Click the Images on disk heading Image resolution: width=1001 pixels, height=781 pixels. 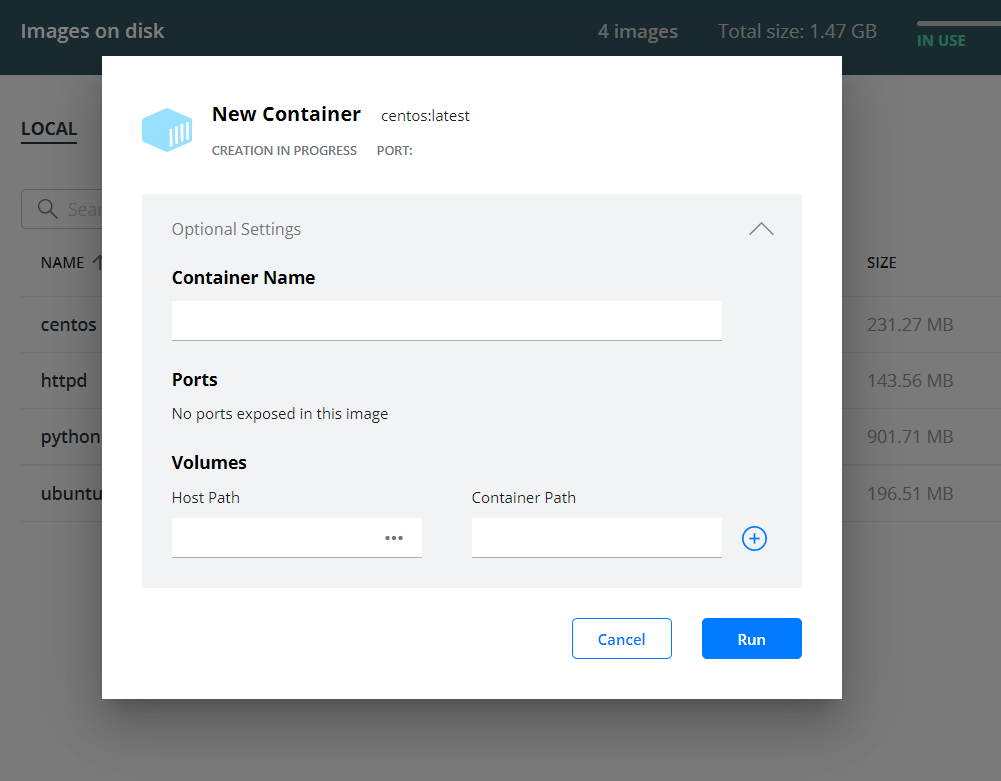click(93, 31)
